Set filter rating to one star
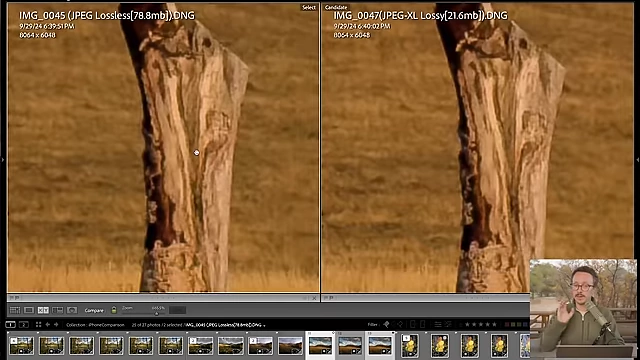This screenshot has height=360, width=640. [467, 324]
